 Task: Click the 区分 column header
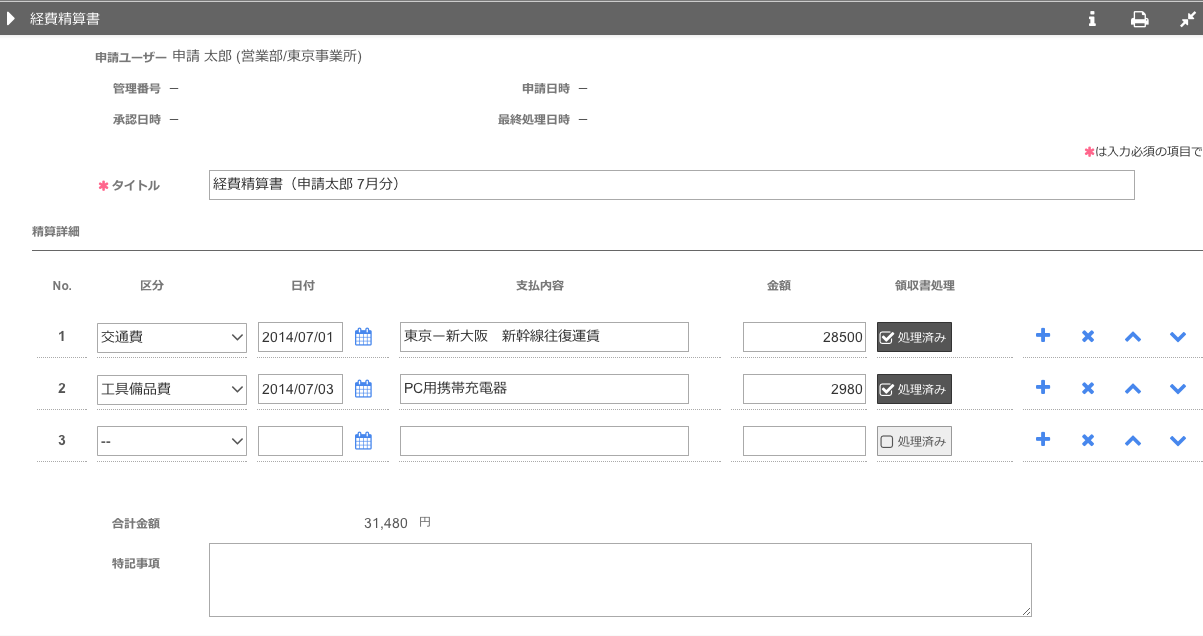(x=152, y=286)
